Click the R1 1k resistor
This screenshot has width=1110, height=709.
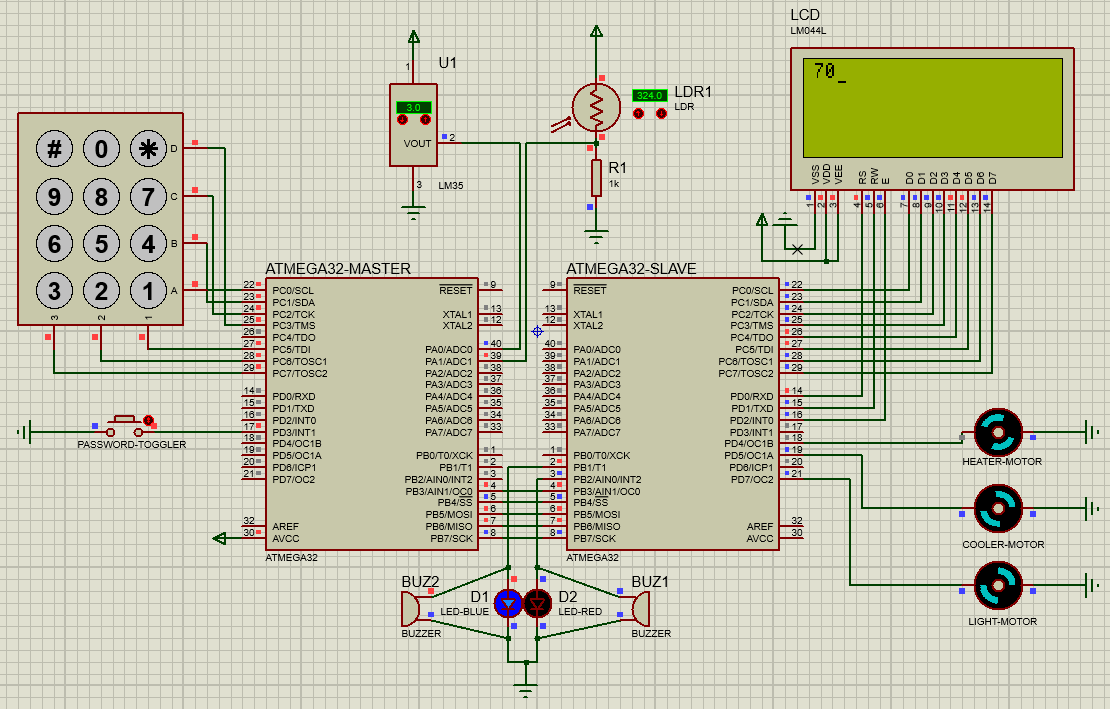coord(598,178)
